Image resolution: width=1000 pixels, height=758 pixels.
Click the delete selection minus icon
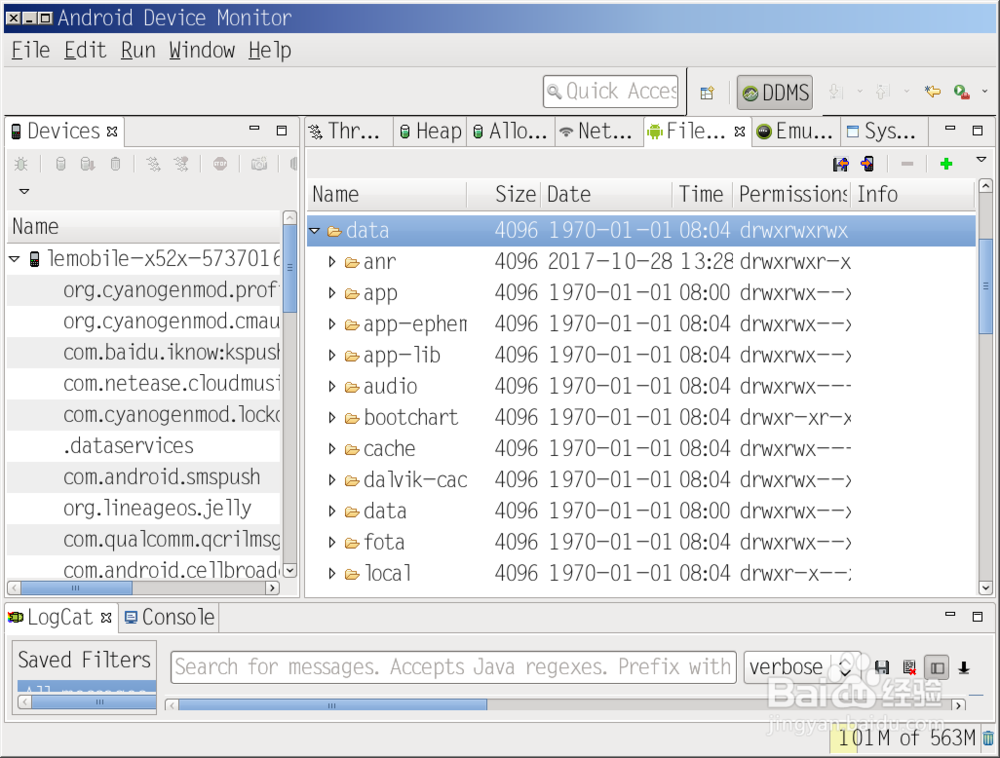pos(907,164)
